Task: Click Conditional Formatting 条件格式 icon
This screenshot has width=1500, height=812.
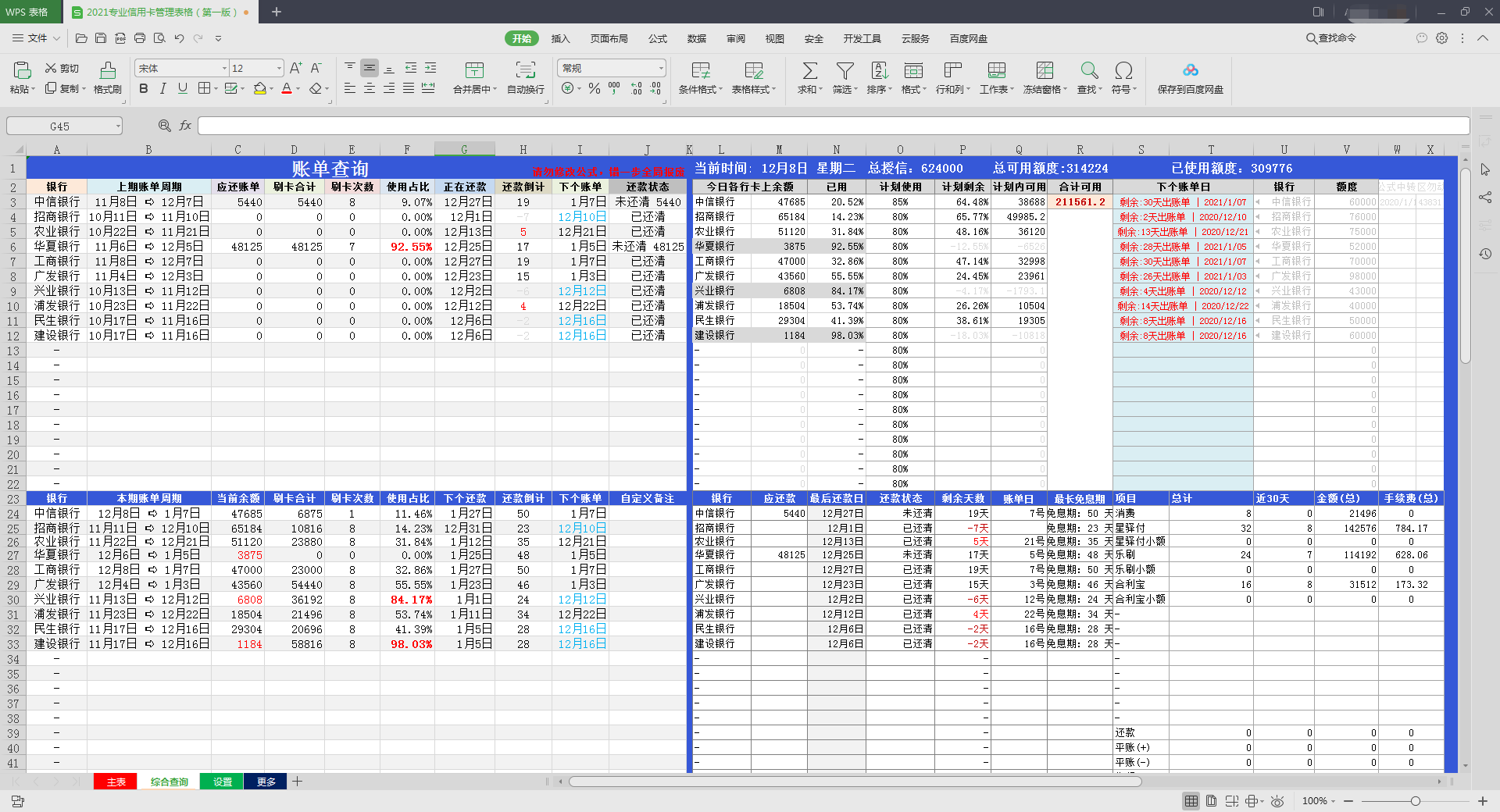Action: (701, 71)
